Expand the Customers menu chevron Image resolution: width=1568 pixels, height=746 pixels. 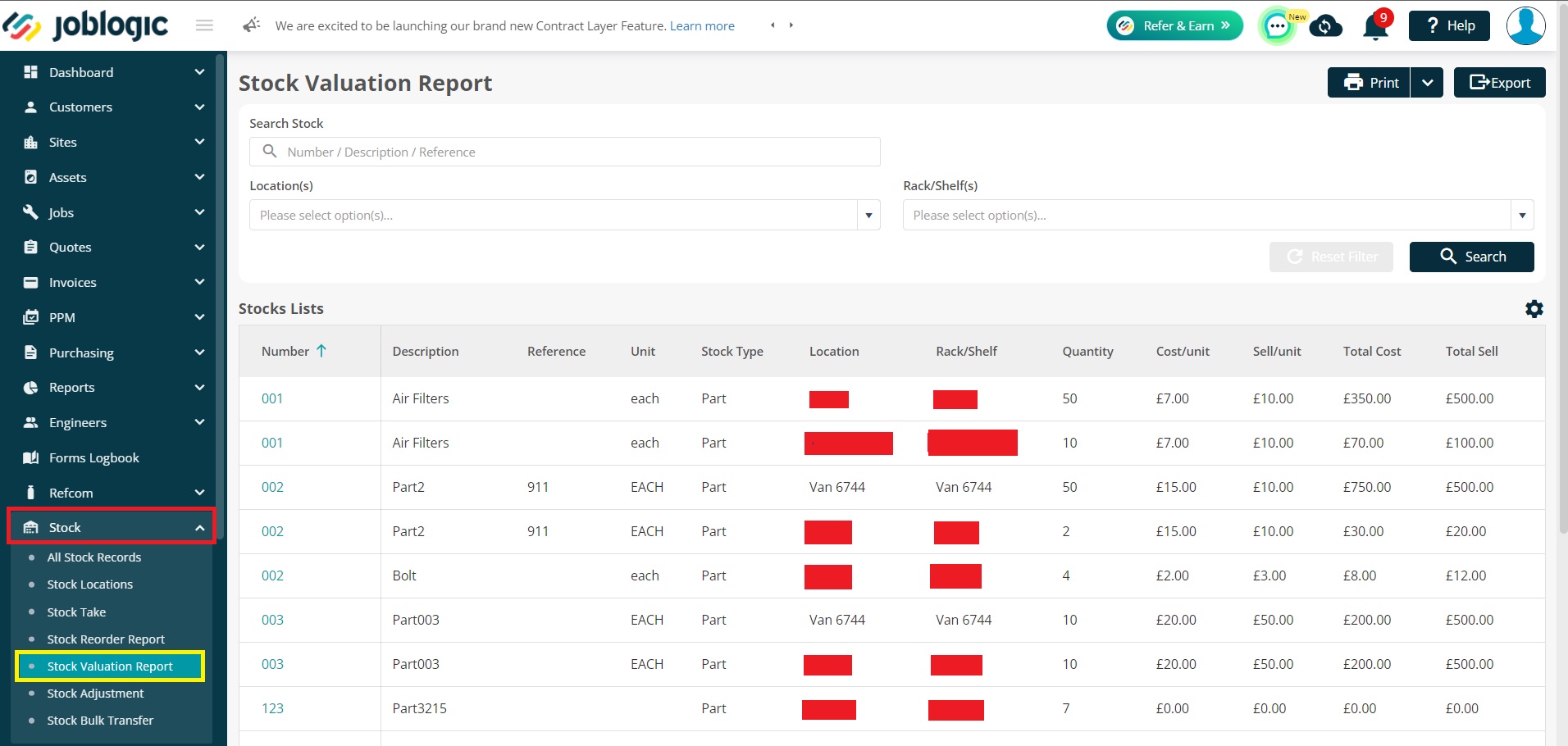(x=199, y=107)
